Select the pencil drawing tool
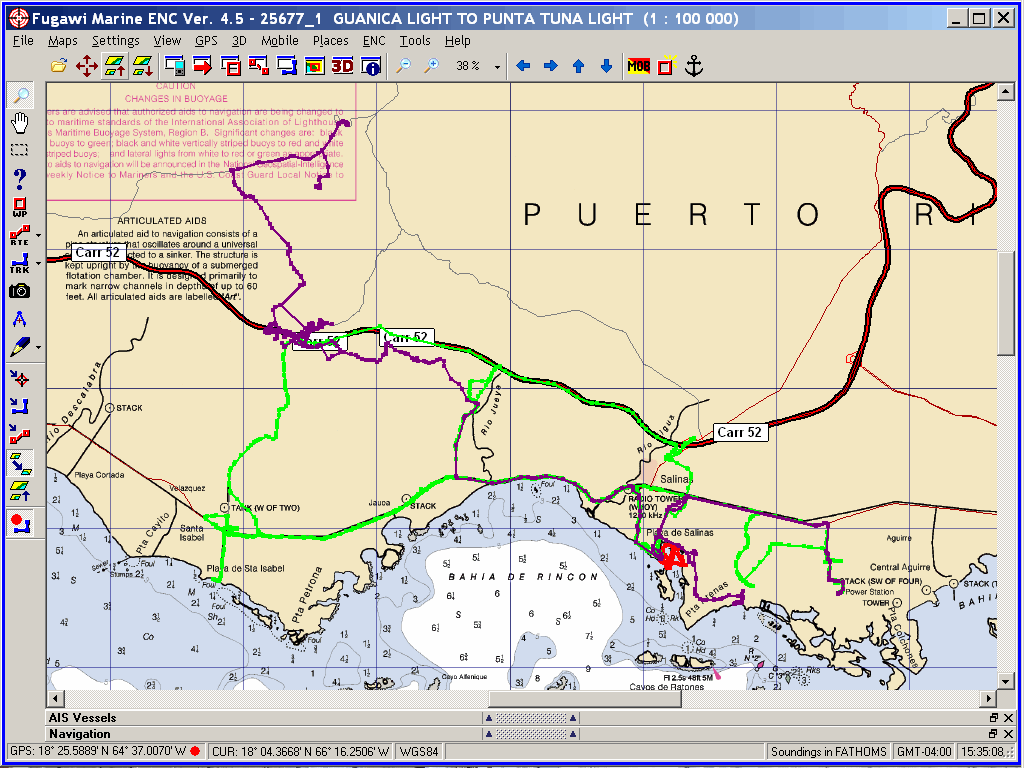 pyautogui.click(x=20, y=347)
